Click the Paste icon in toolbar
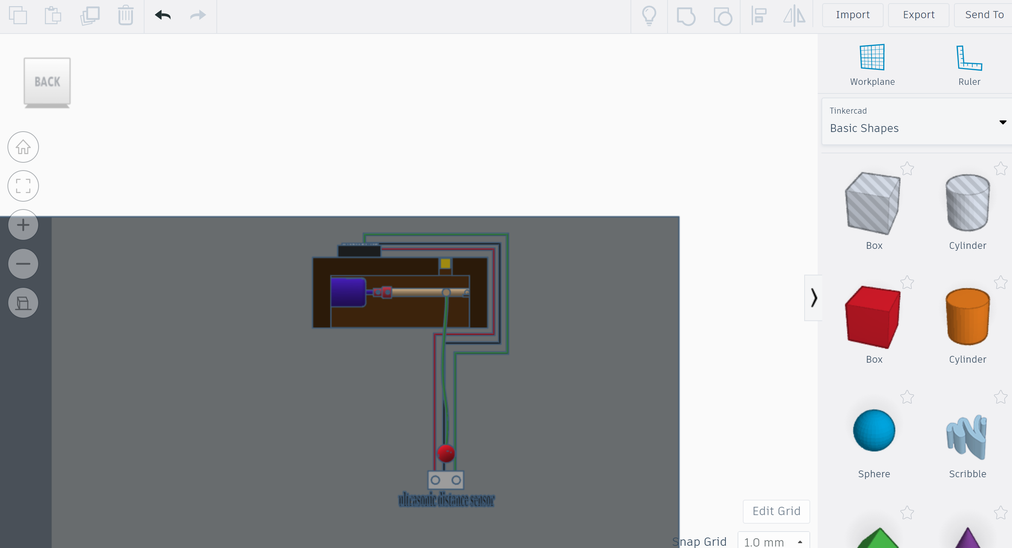This screenshot has height=548, width=1012. (x=53, y=15)
